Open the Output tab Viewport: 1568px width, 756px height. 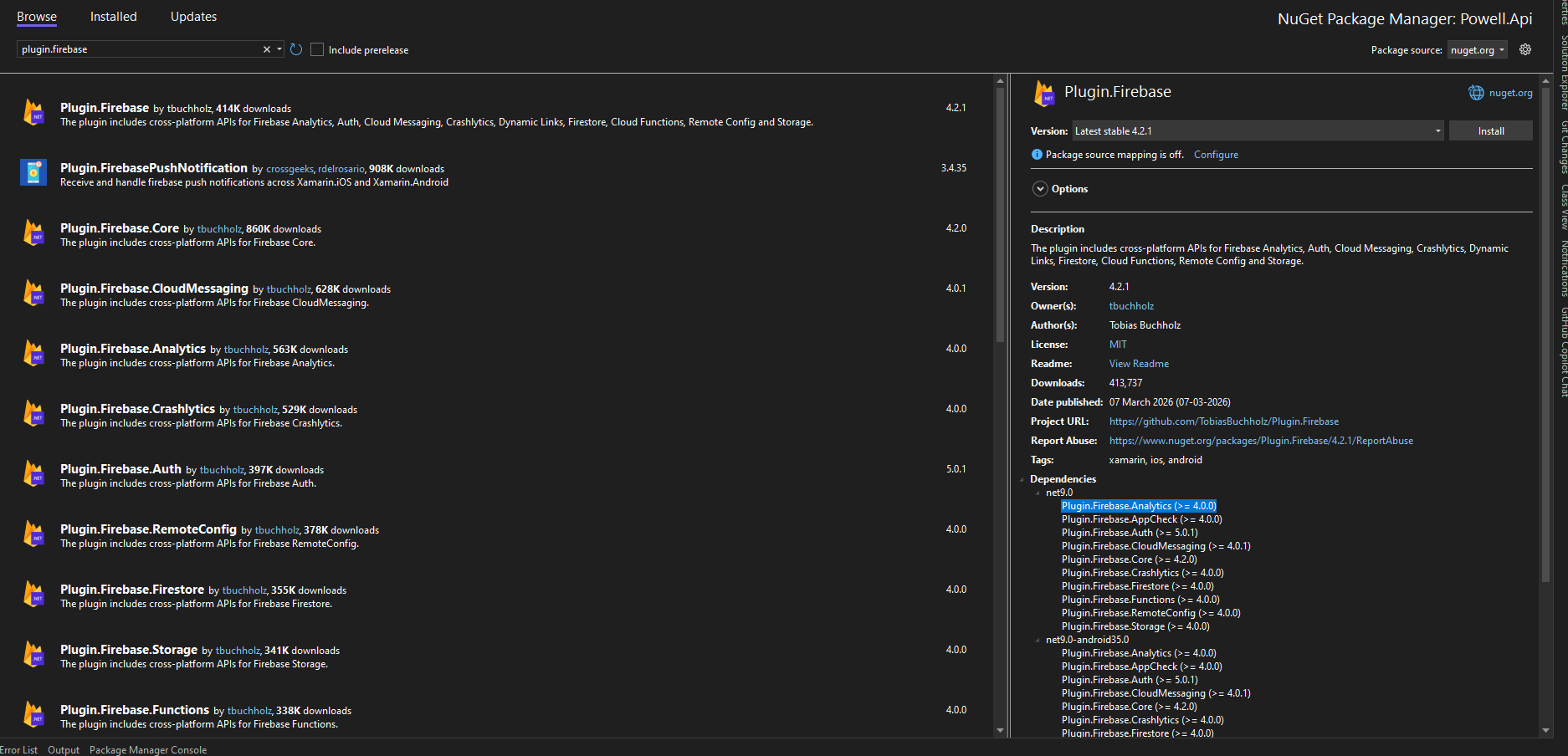pyautogui.click(x=64, y=750)
